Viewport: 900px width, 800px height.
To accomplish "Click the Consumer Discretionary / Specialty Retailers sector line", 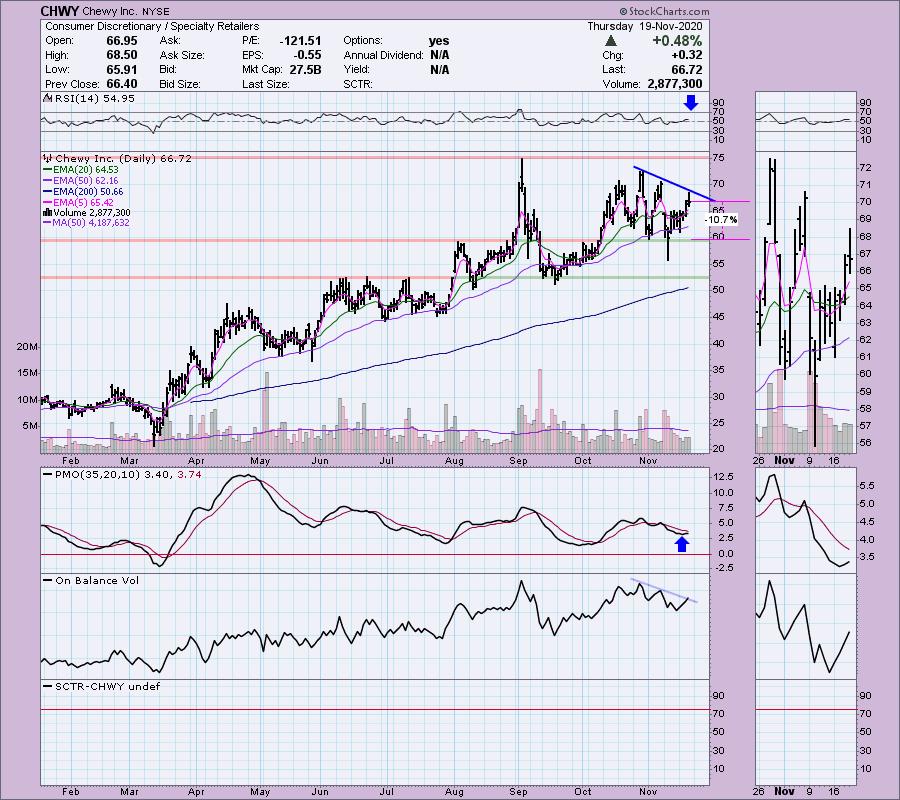I will tap(152, 26).
